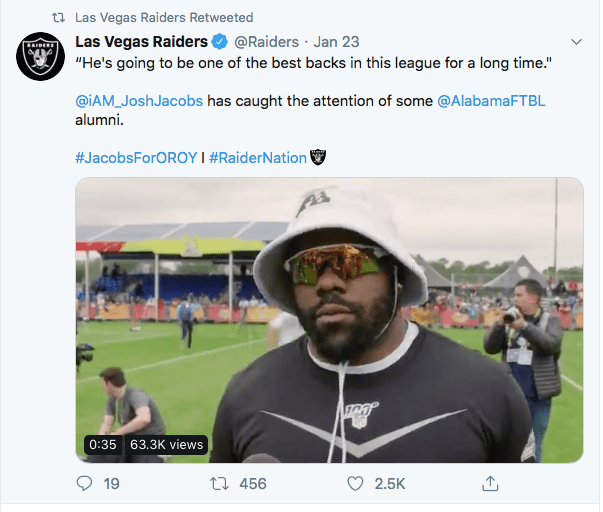The image size is (603, 512).
Task: Play the video thumbnail
Action: pyautogui.click(x=329, y=320)
